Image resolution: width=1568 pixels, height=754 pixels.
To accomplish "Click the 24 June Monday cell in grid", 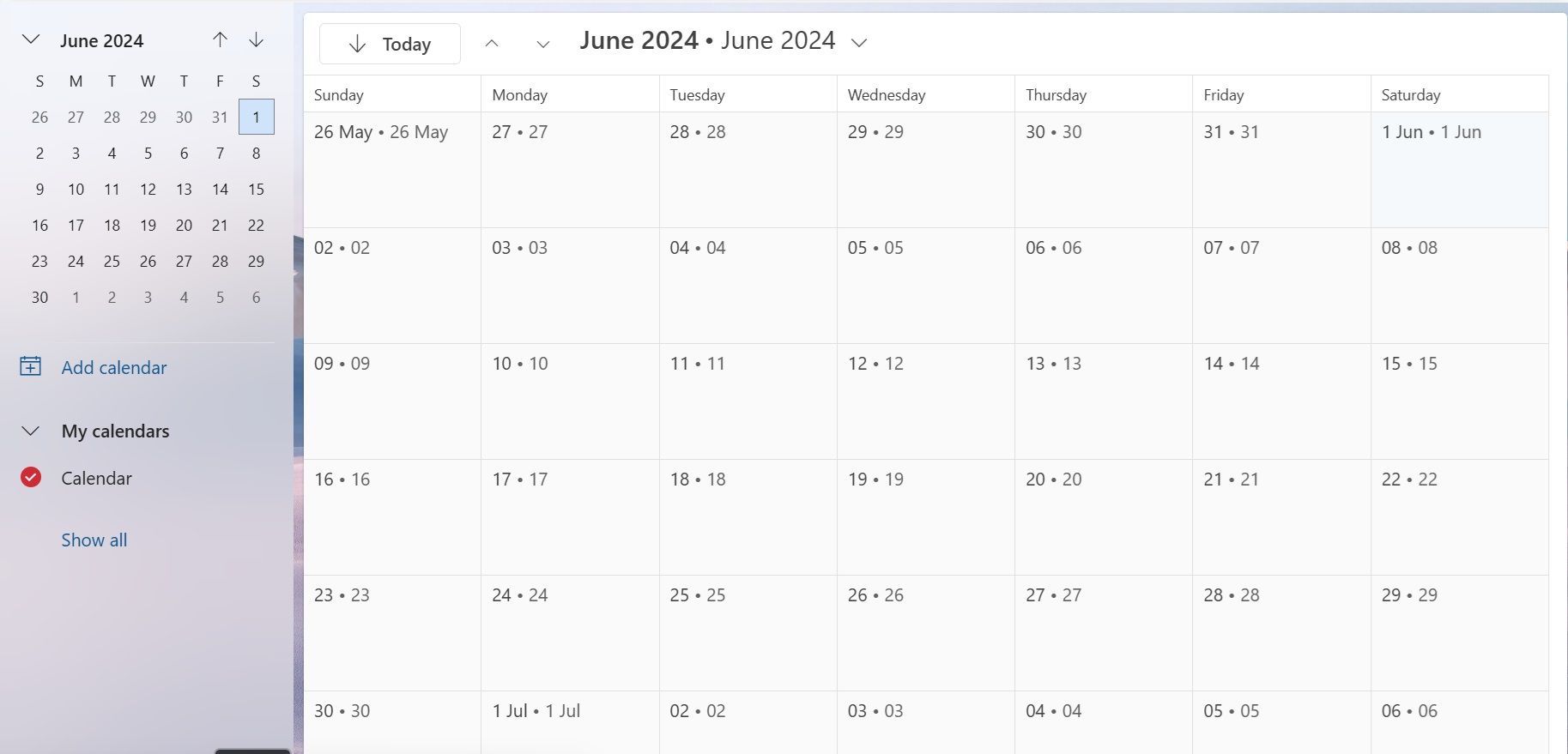I will [x=570, y=633].
